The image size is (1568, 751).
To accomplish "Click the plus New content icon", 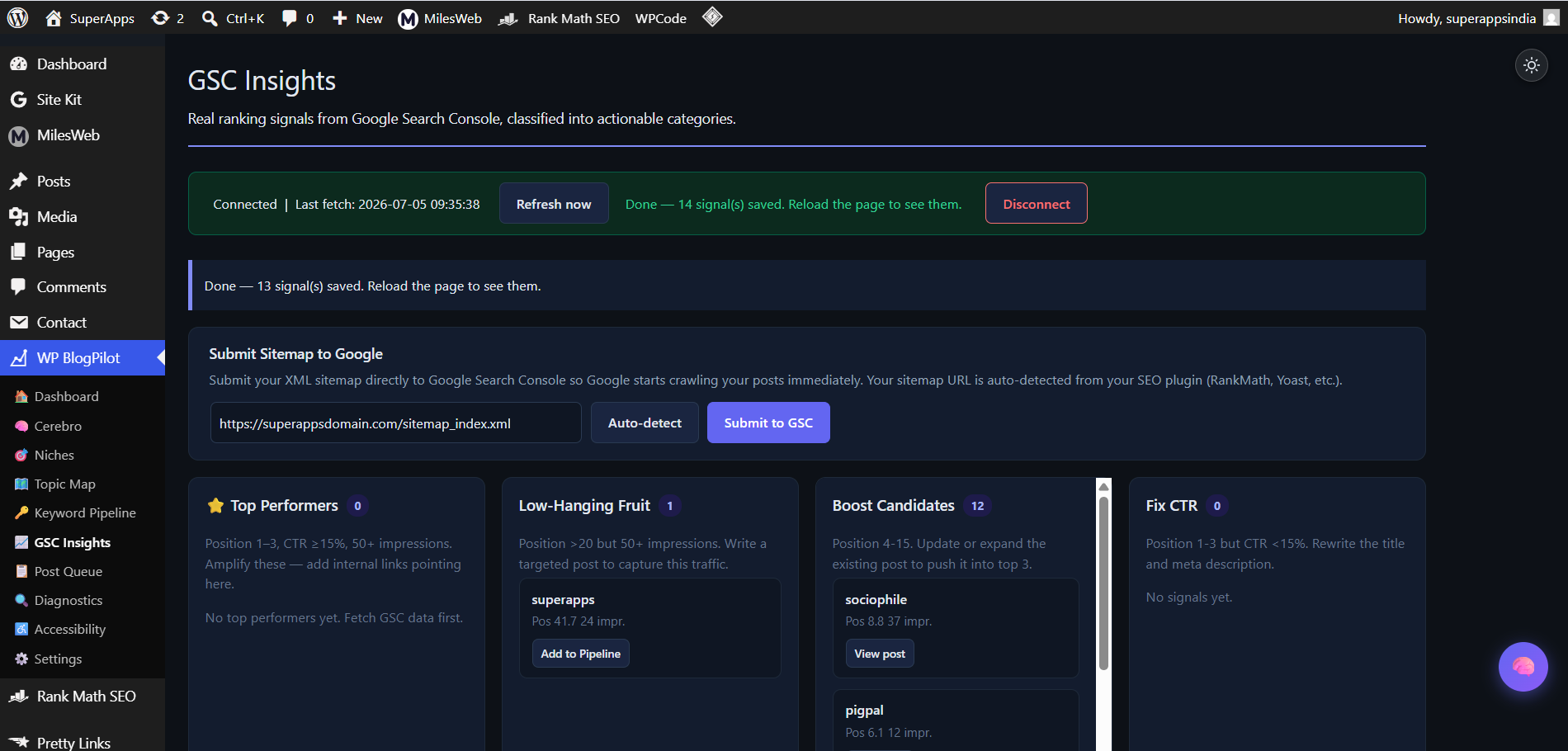I will 340,18.
